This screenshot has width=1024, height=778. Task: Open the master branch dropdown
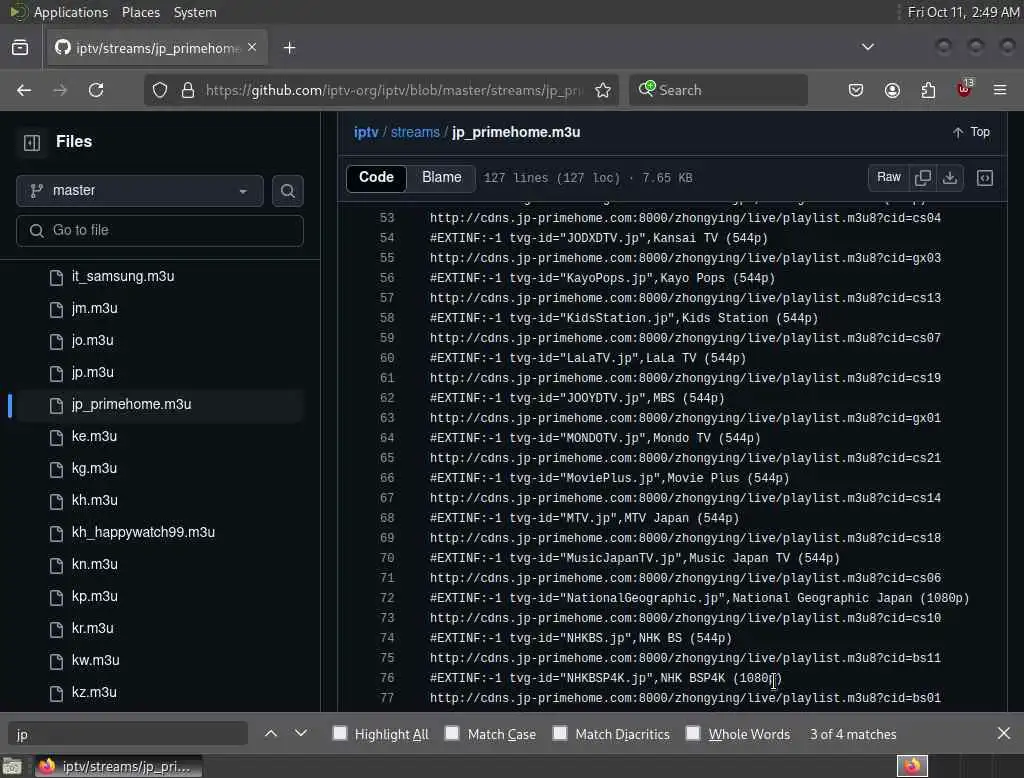click(140, 191)
